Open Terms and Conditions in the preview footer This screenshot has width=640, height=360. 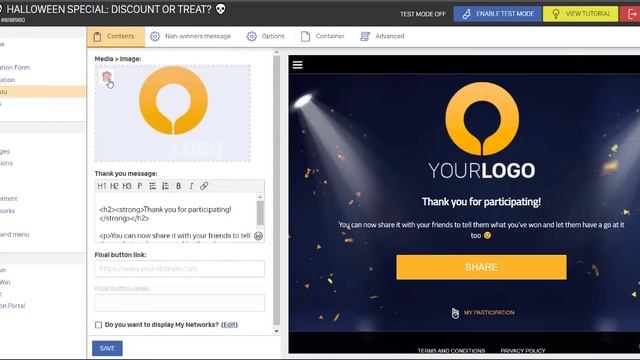451,351
